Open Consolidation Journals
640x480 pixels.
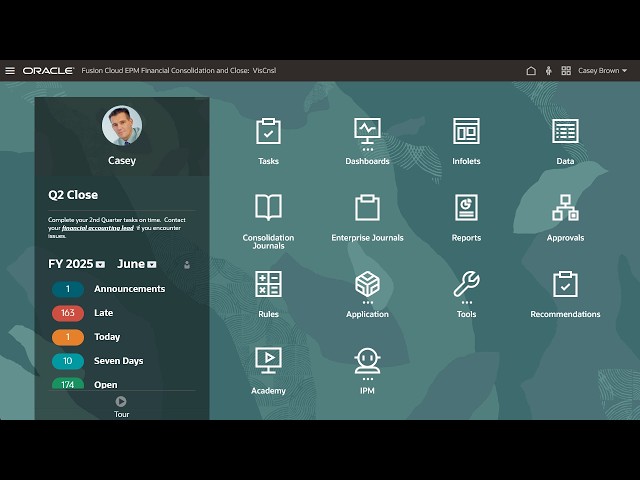click(x=268, y=221)
